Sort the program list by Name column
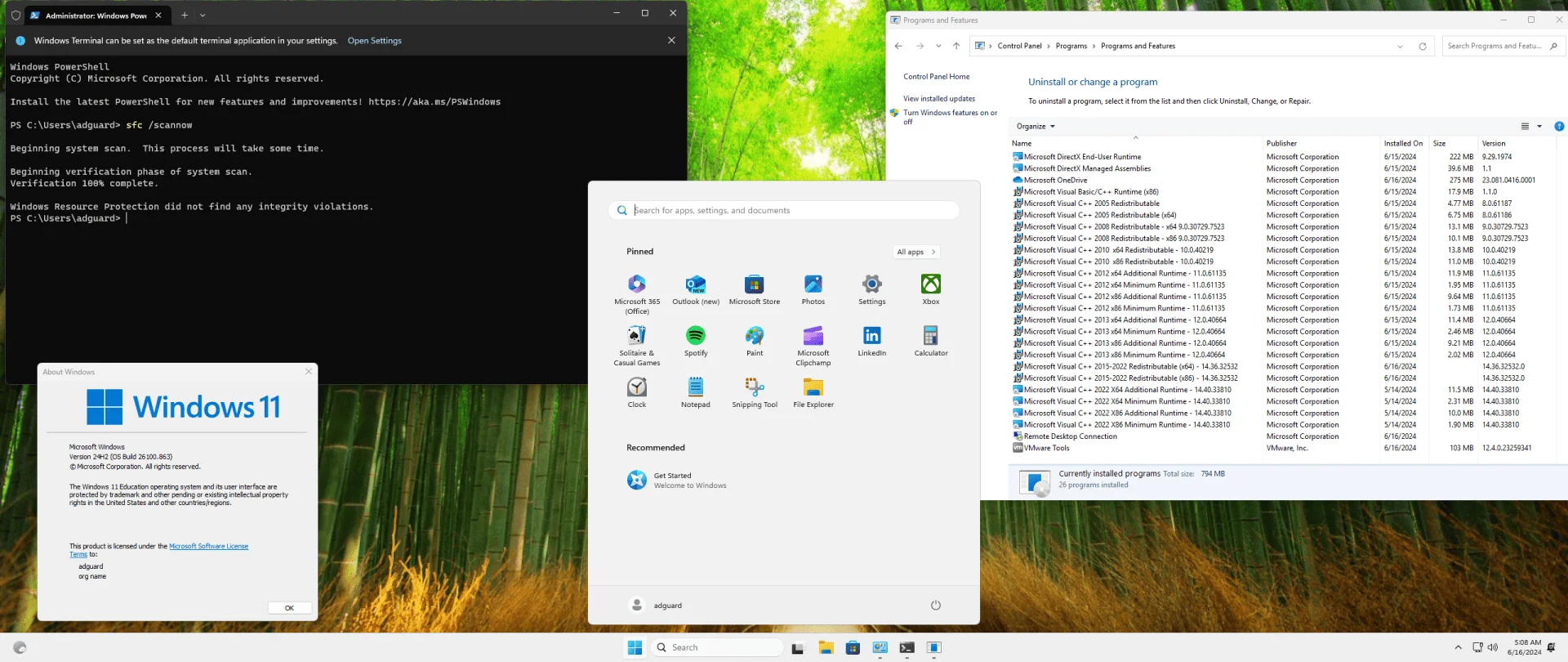Image resolution: width=1568 pixels, height=662 pixels. point(1135,143)
